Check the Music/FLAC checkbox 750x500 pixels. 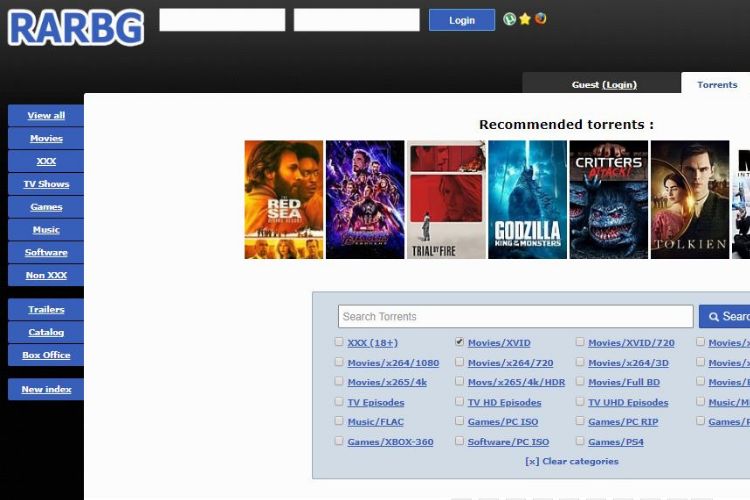[x=339, y=421]
